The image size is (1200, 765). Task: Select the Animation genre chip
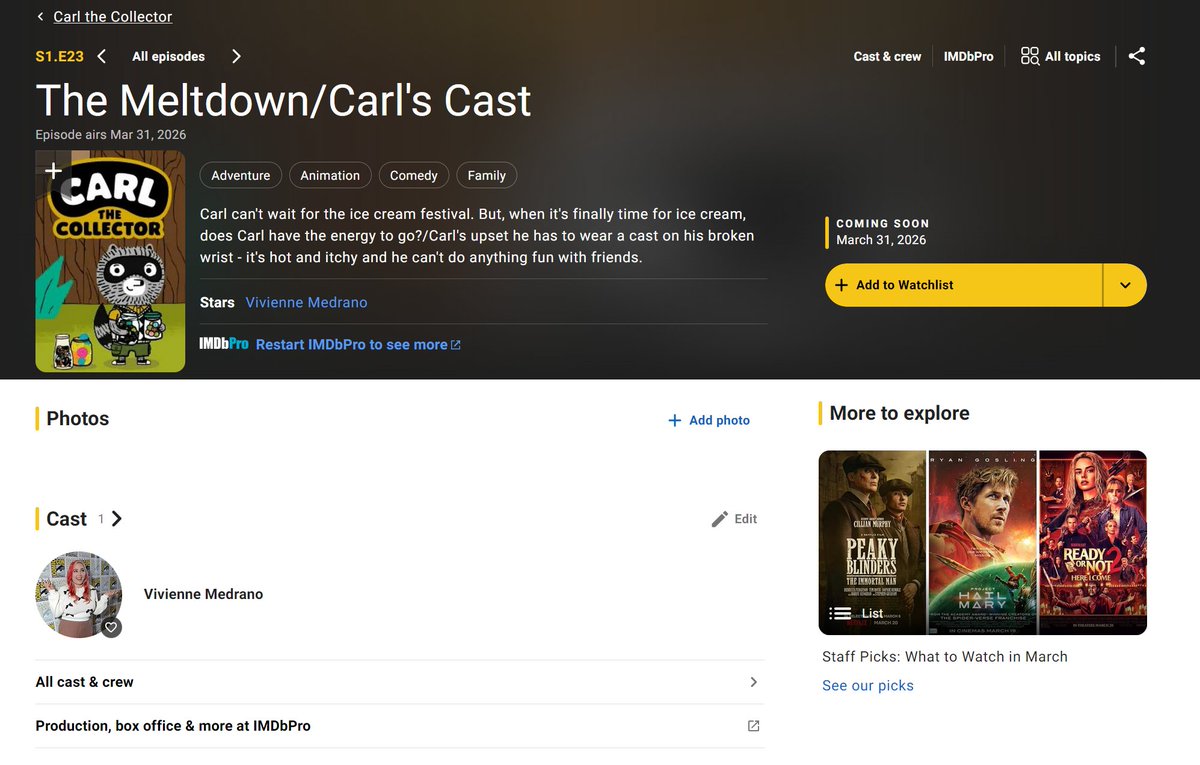click(x=330, y=175)
